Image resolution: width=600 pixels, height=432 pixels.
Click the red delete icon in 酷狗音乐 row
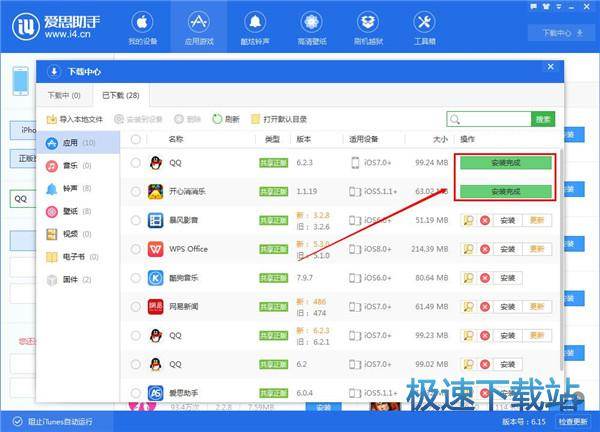tap(485, 278)
